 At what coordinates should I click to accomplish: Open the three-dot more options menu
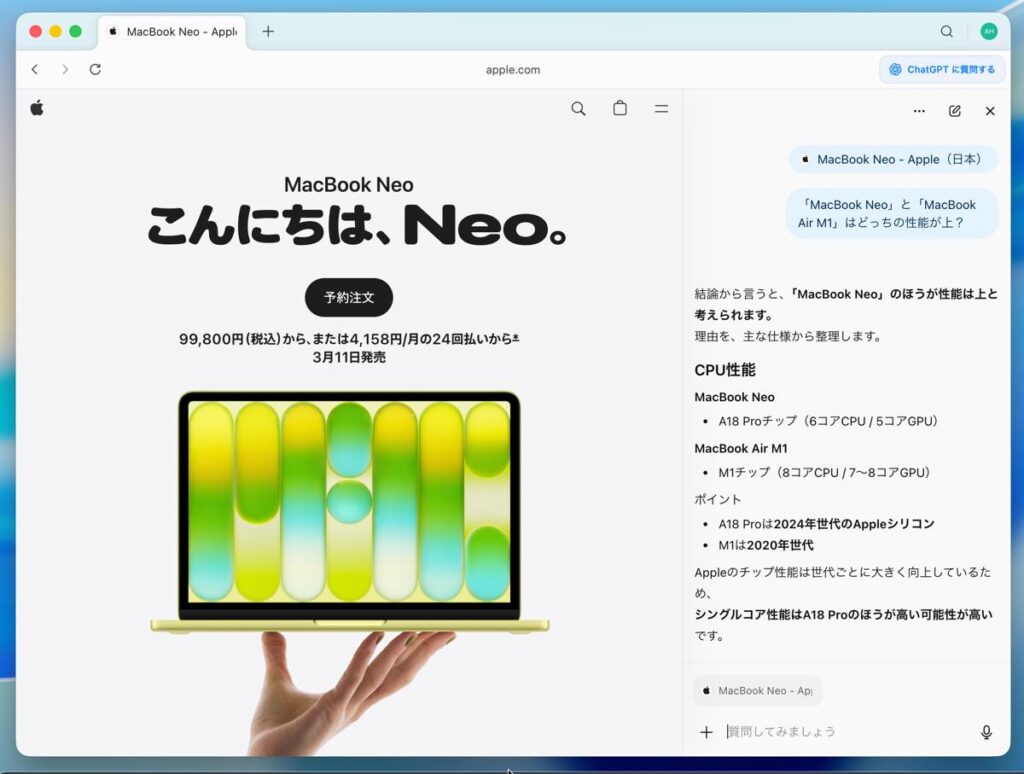pyautogui.click(x=919, y=111)
